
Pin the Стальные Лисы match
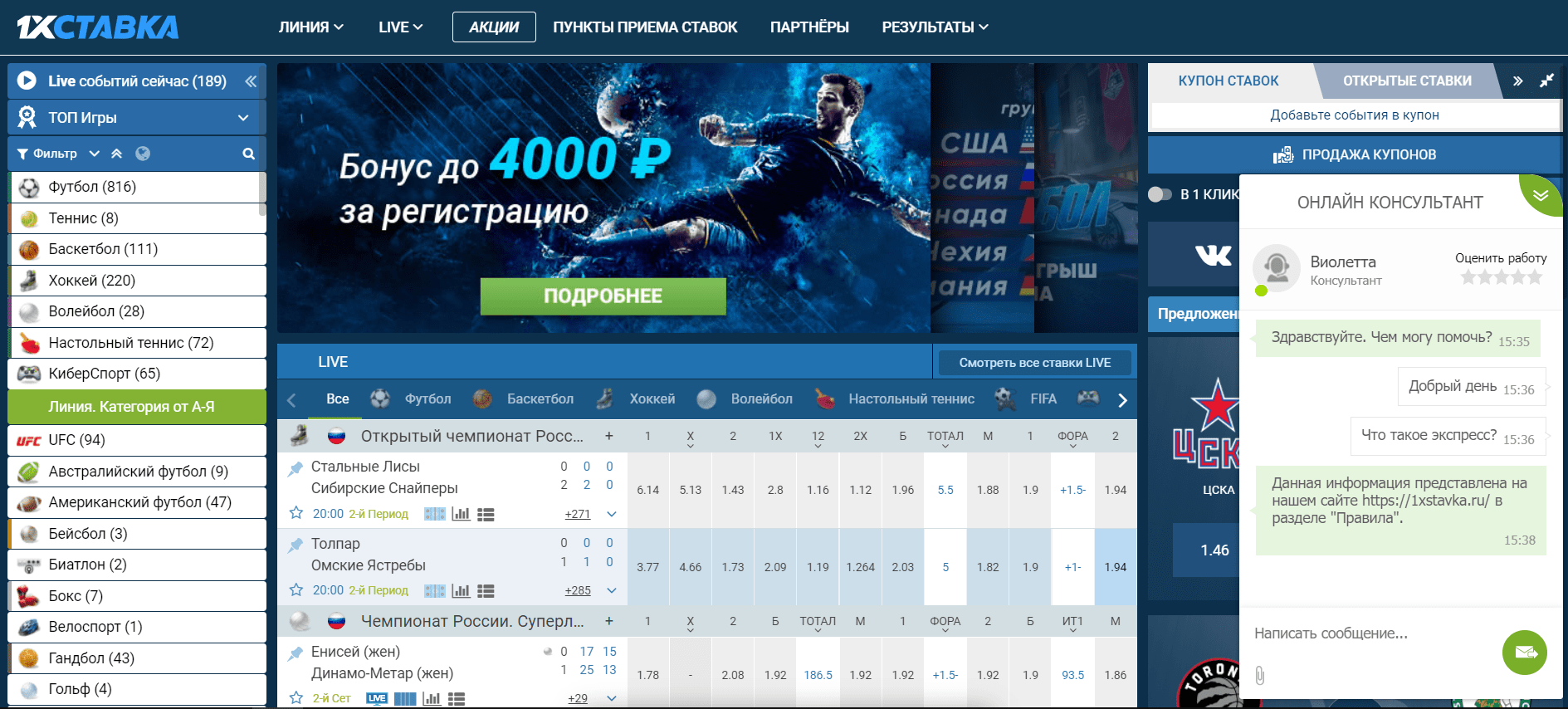click(295, 468)
